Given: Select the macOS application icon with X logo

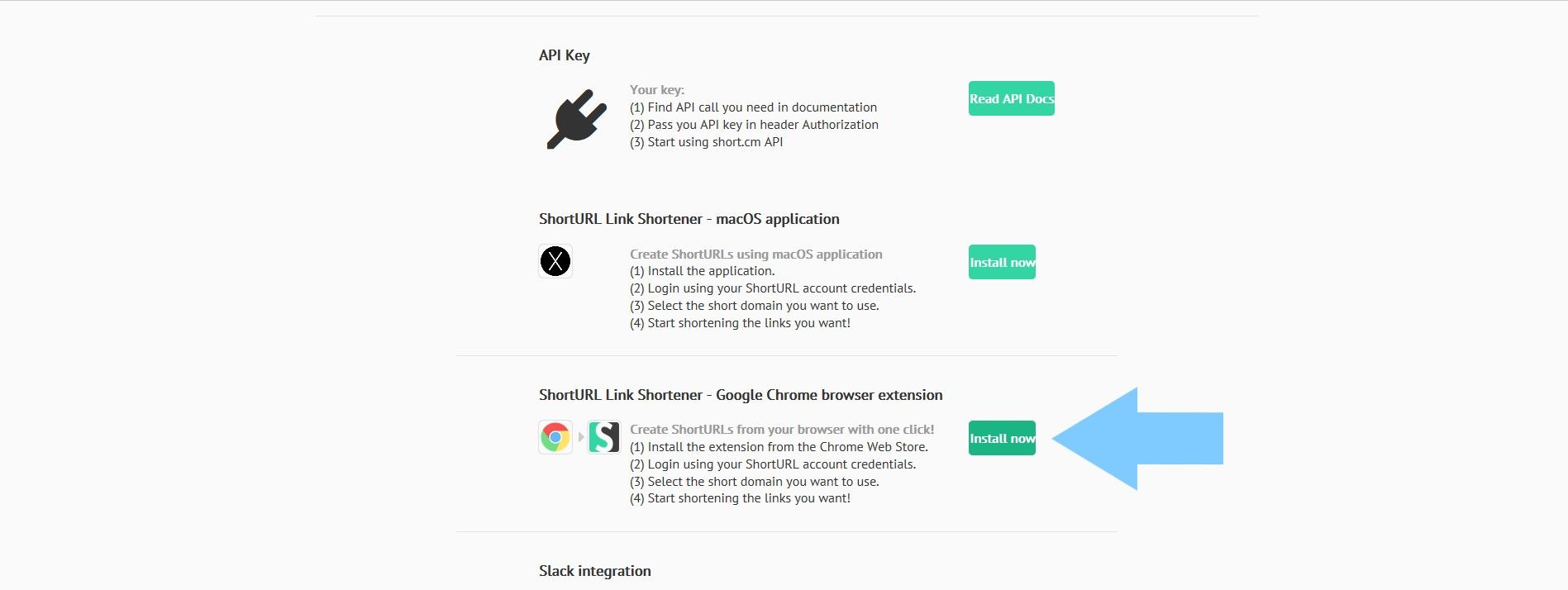Looking at the screenshot, I should [555, 261].
